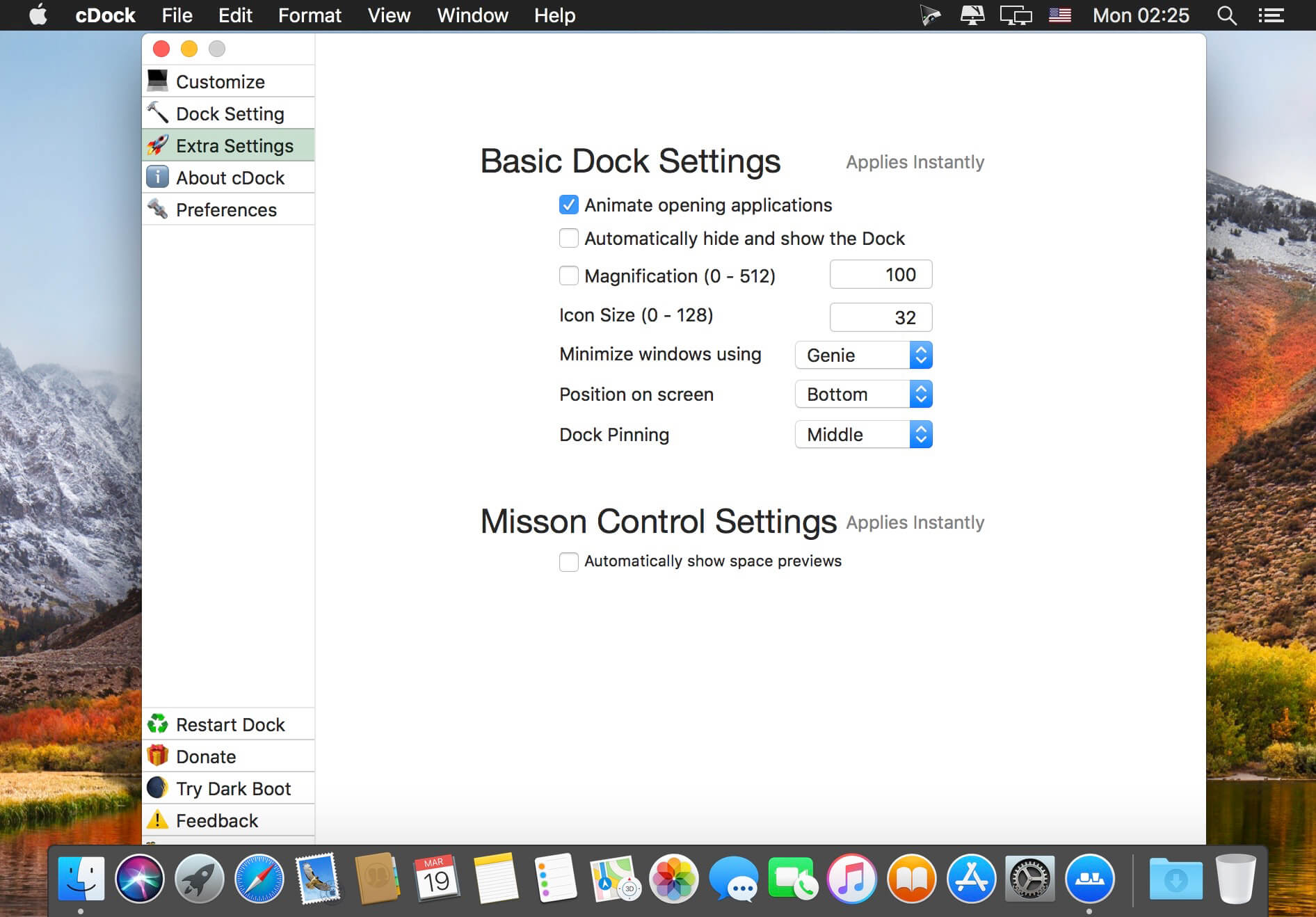Switch to the Customize section
1316x917 pixels.
tap(228, 81)
